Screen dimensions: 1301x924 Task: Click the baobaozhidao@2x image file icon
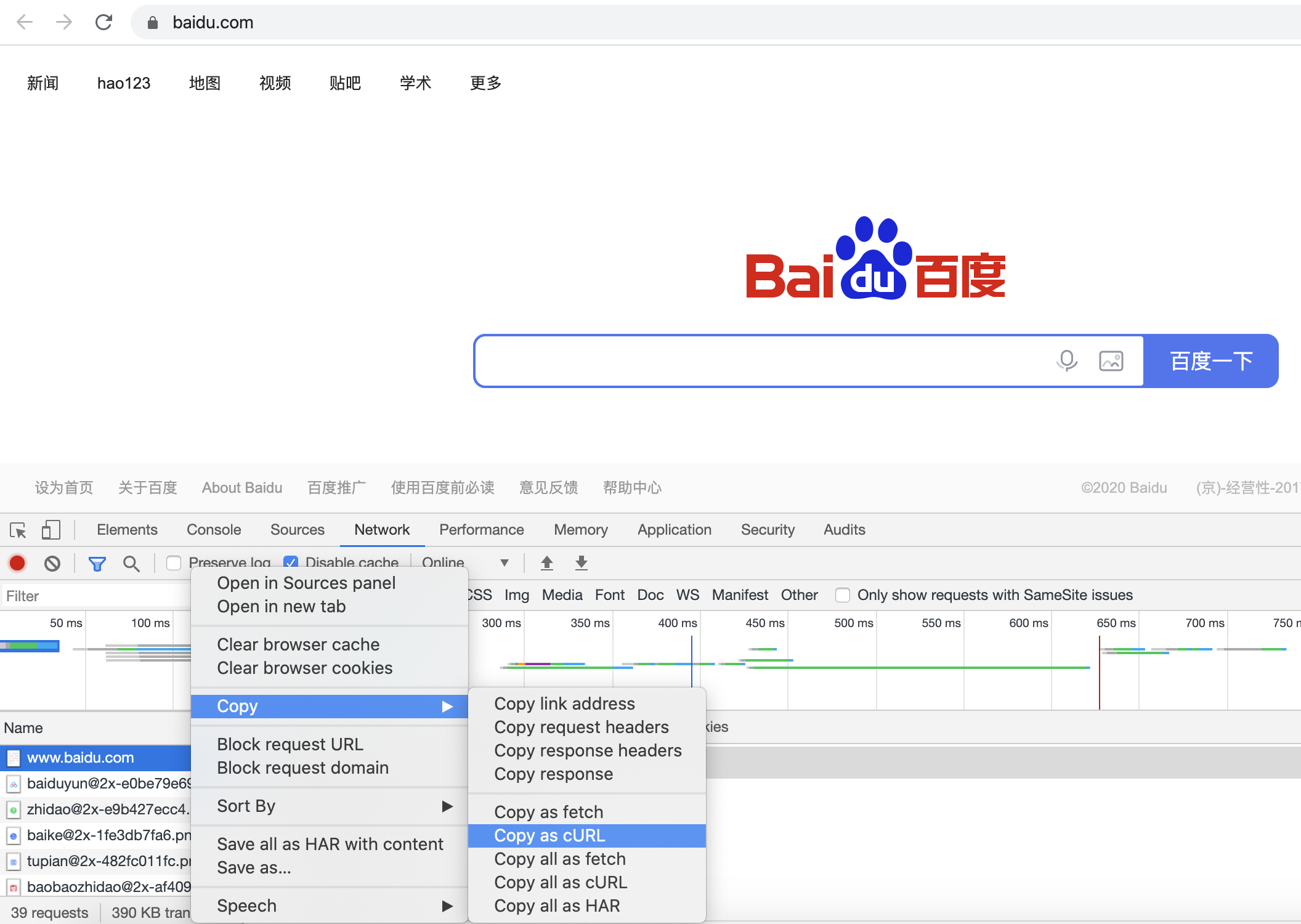click(14, 888)
